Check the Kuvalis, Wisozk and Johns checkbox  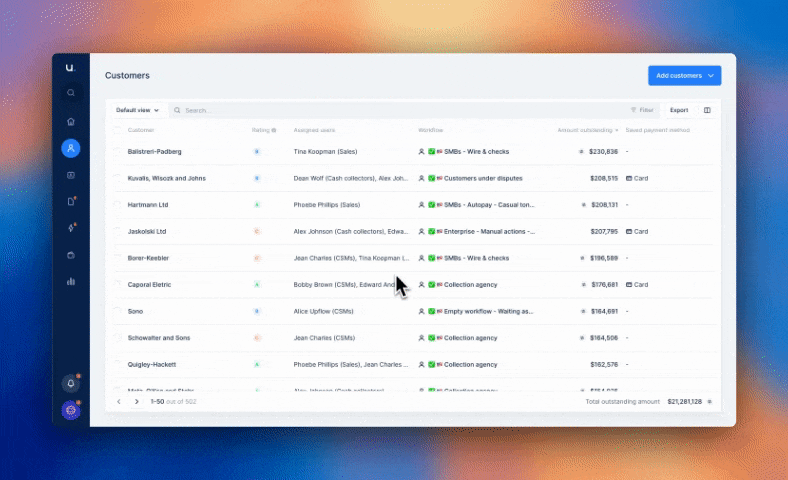[117, 178]
